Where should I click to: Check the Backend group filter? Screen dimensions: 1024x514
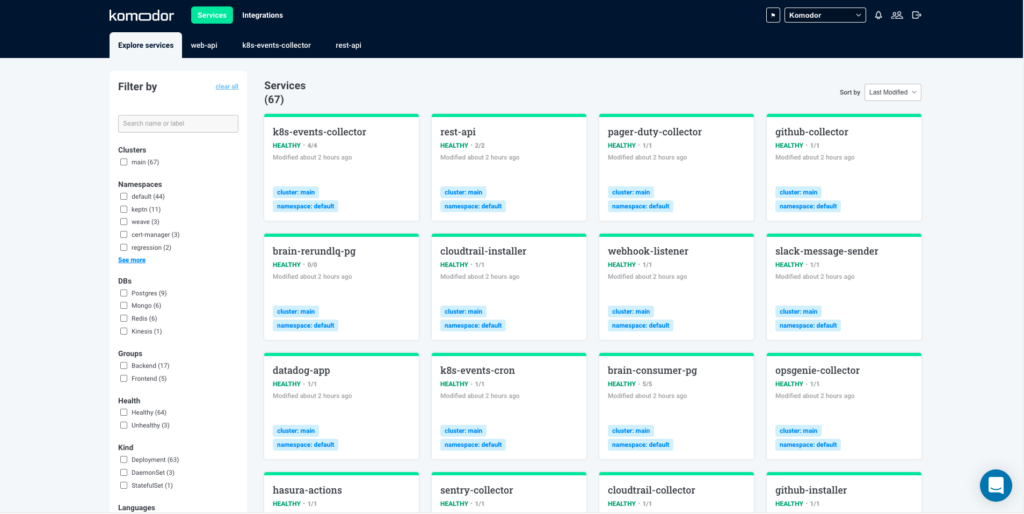tap(123, 365)
